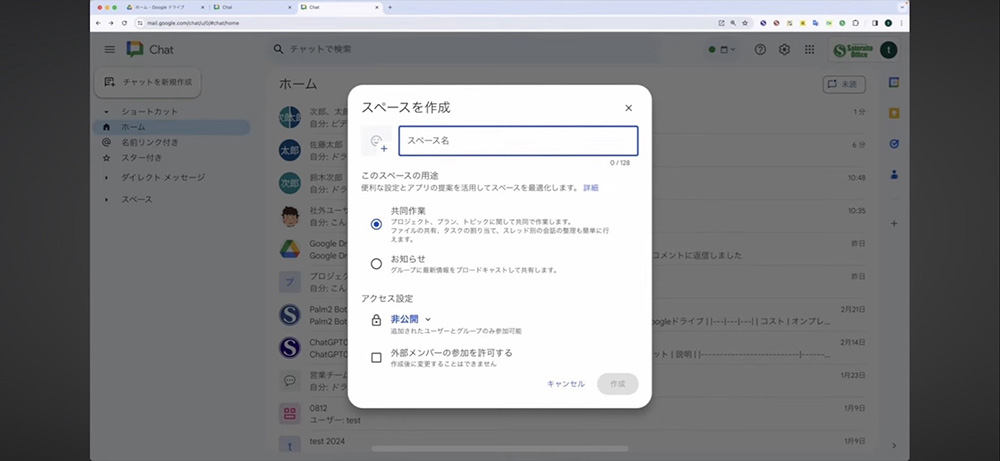This screenshot has height=461, width=1000.
Task: Click the account avatar with letter t
Action: coord(888,50)
